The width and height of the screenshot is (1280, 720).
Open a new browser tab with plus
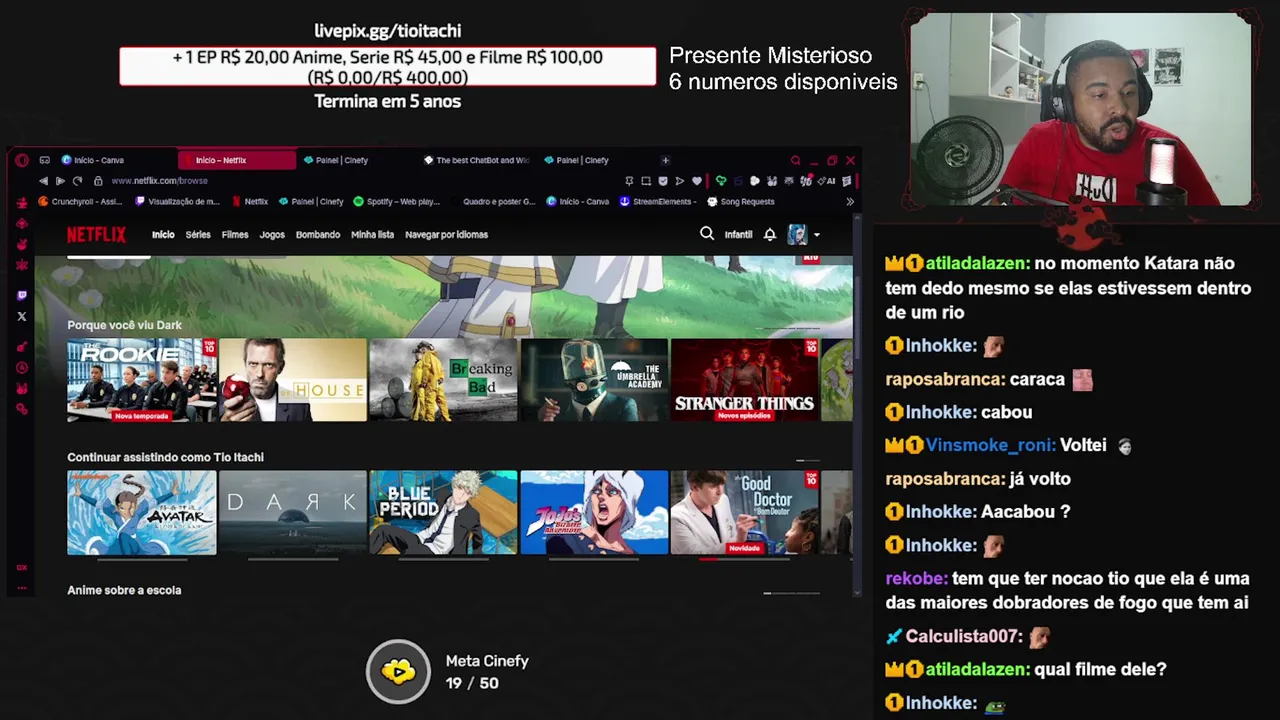coord(665,160)
